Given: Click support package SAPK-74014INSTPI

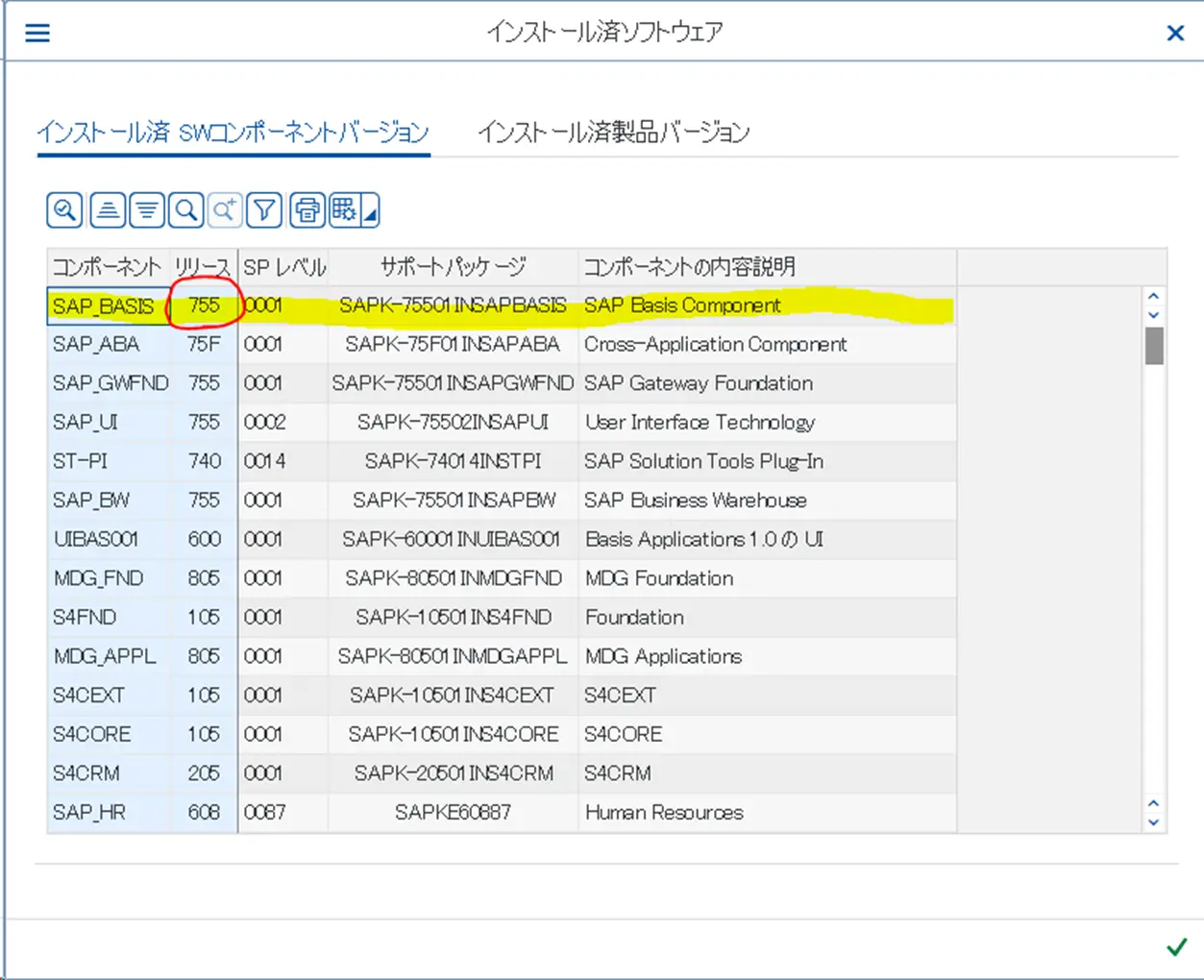Looking at the screenshot, I should coord(454,461).
